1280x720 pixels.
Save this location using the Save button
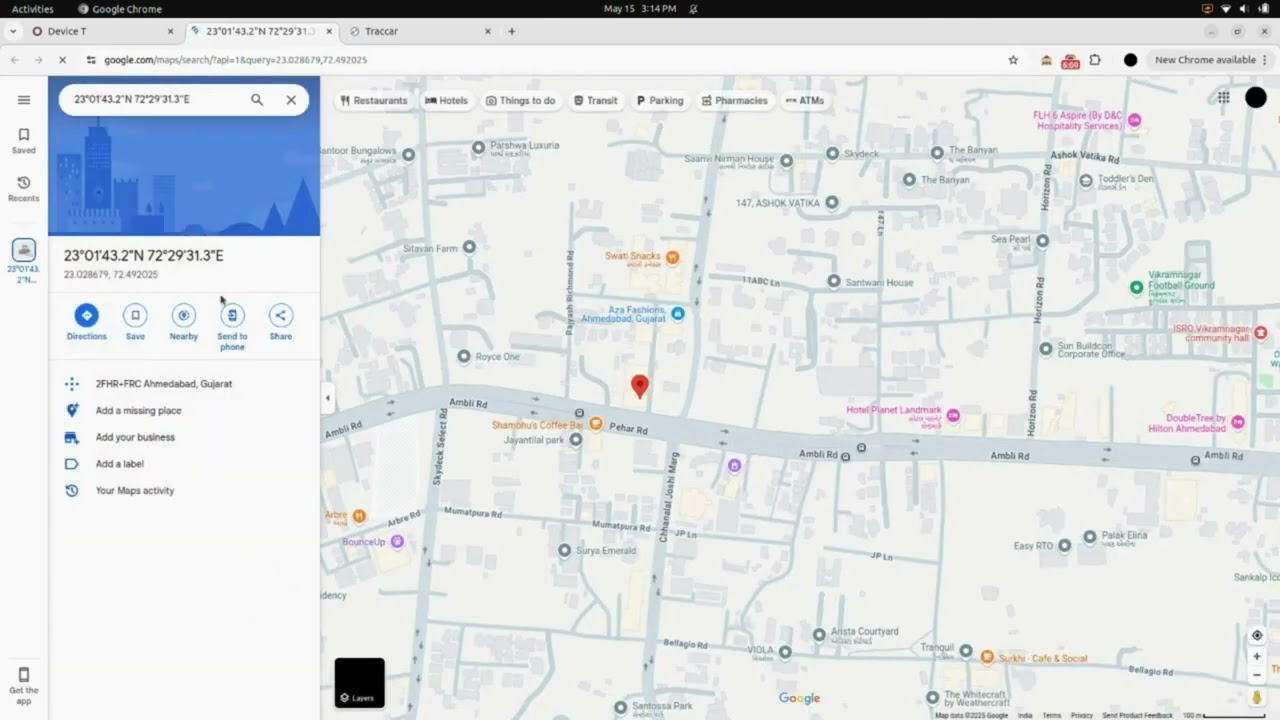point(135,322)
